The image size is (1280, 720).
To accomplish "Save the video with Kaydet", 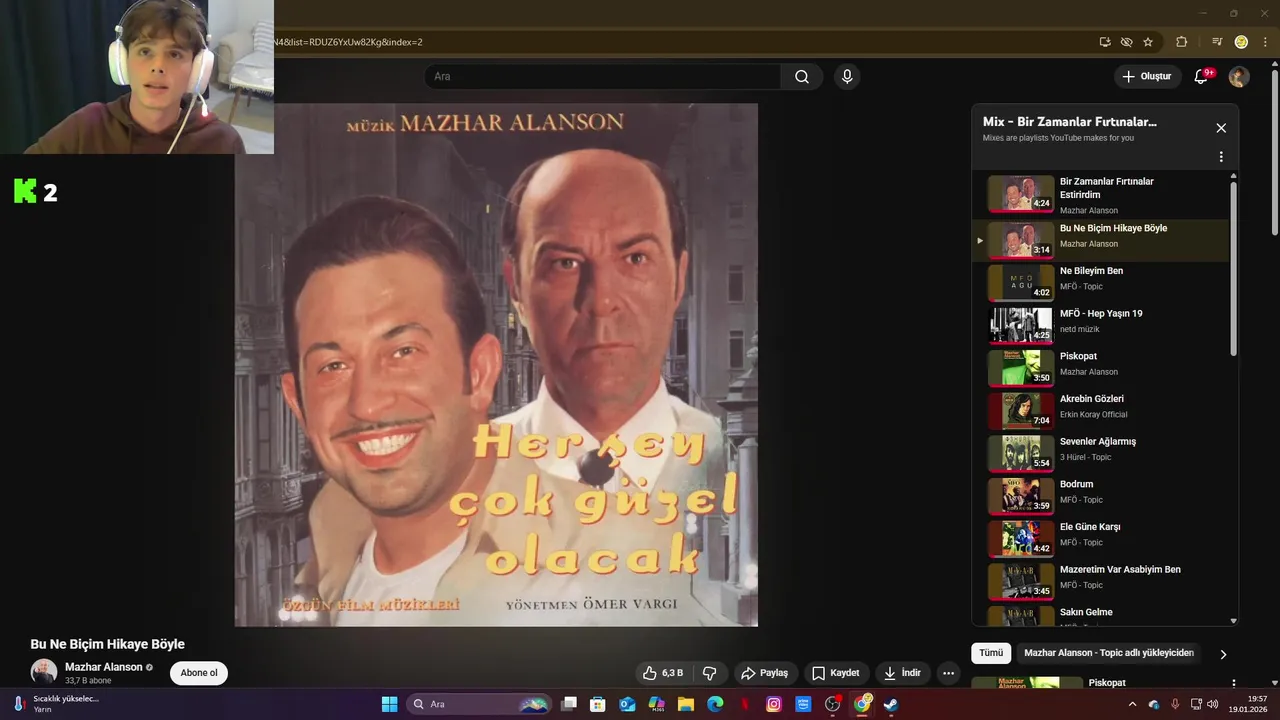I will (x=836, y=673).
